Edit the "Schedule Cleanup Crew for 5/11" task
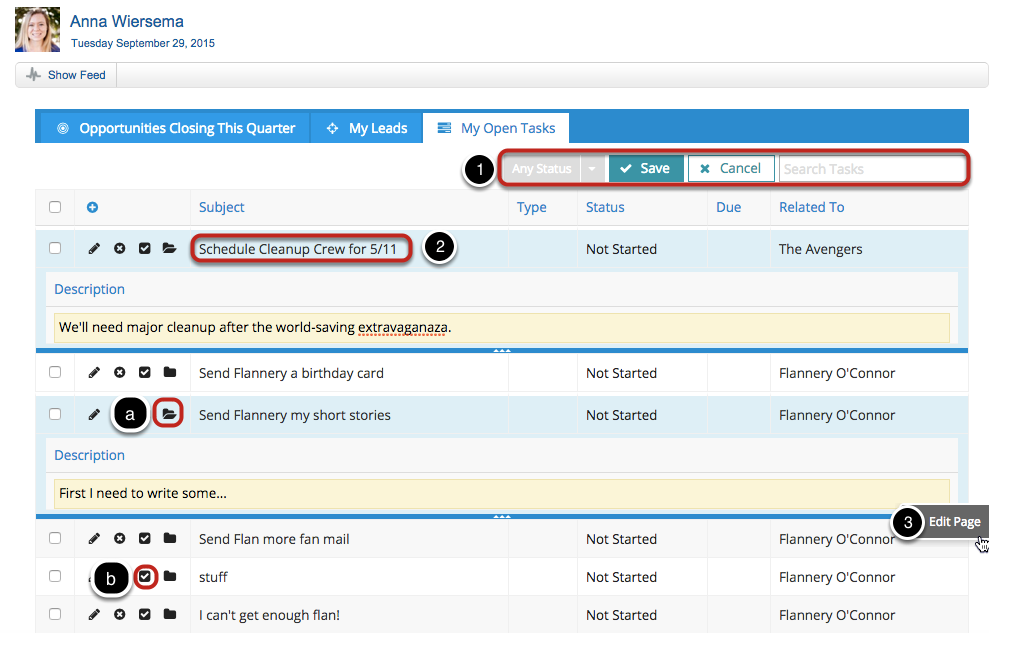Viewport: 1012px width, 655px height. coord(94,249)
